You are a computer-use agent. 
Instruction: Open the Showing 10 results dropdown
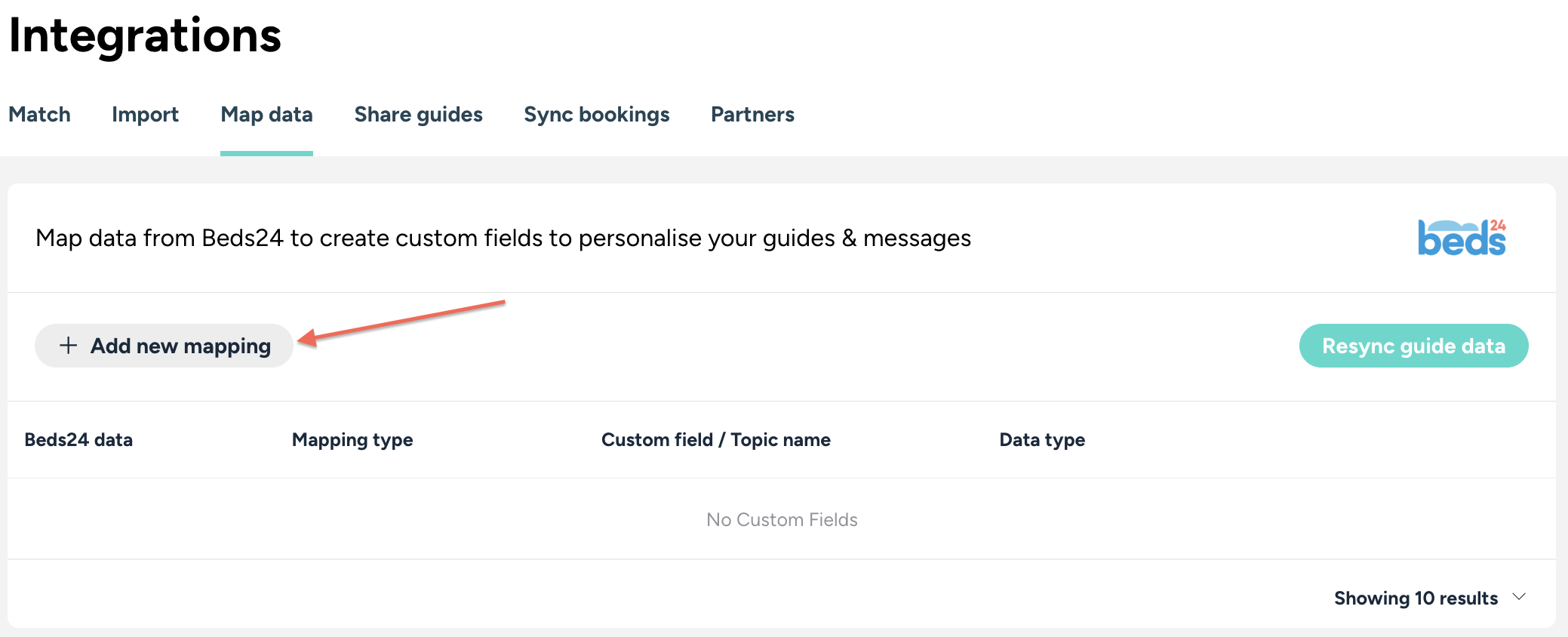click(1416, 598)
